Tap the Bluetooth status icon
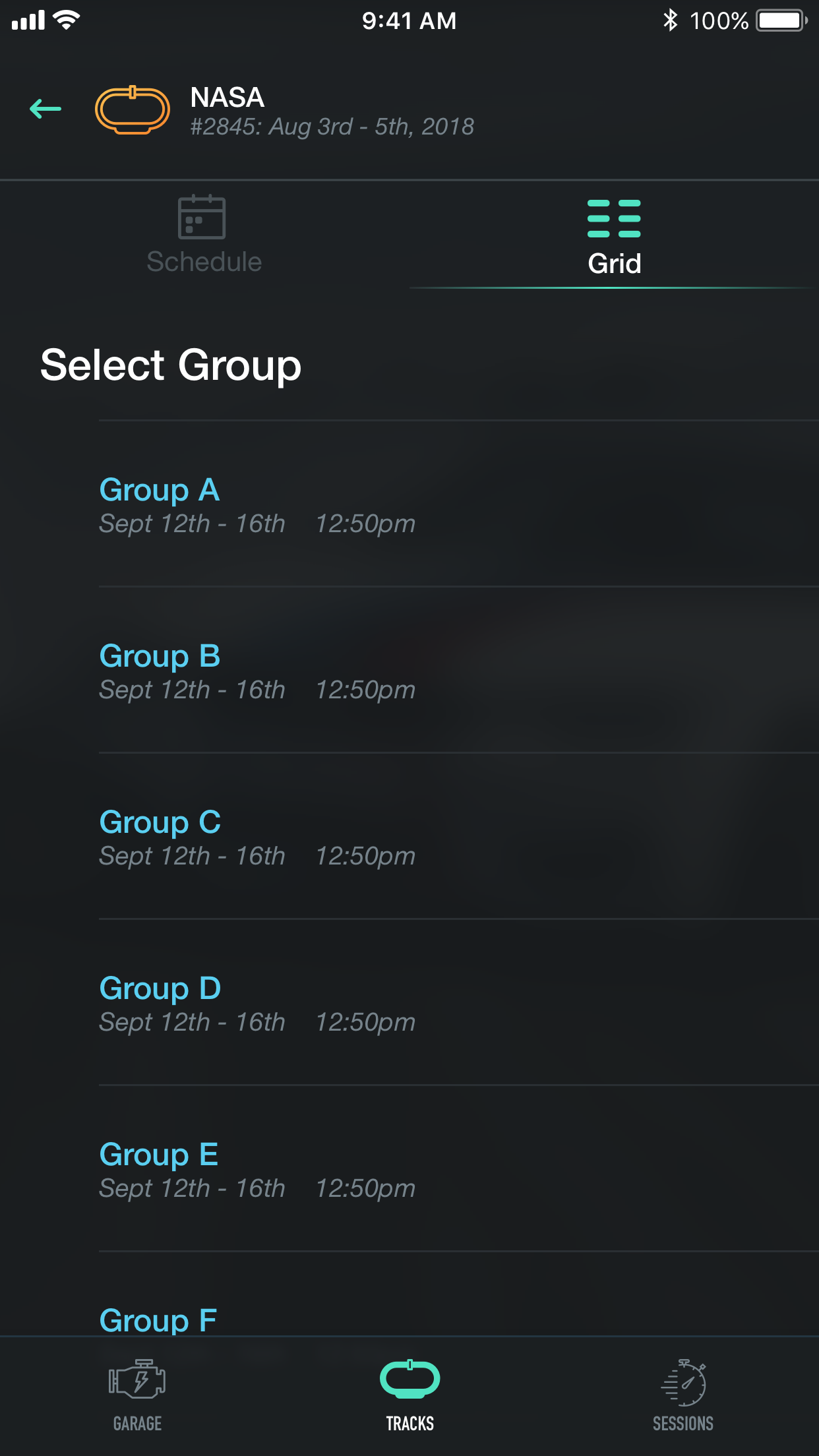Image resolution: width=819 pixels, height=1456 pixels. click(x=670, y=20)
